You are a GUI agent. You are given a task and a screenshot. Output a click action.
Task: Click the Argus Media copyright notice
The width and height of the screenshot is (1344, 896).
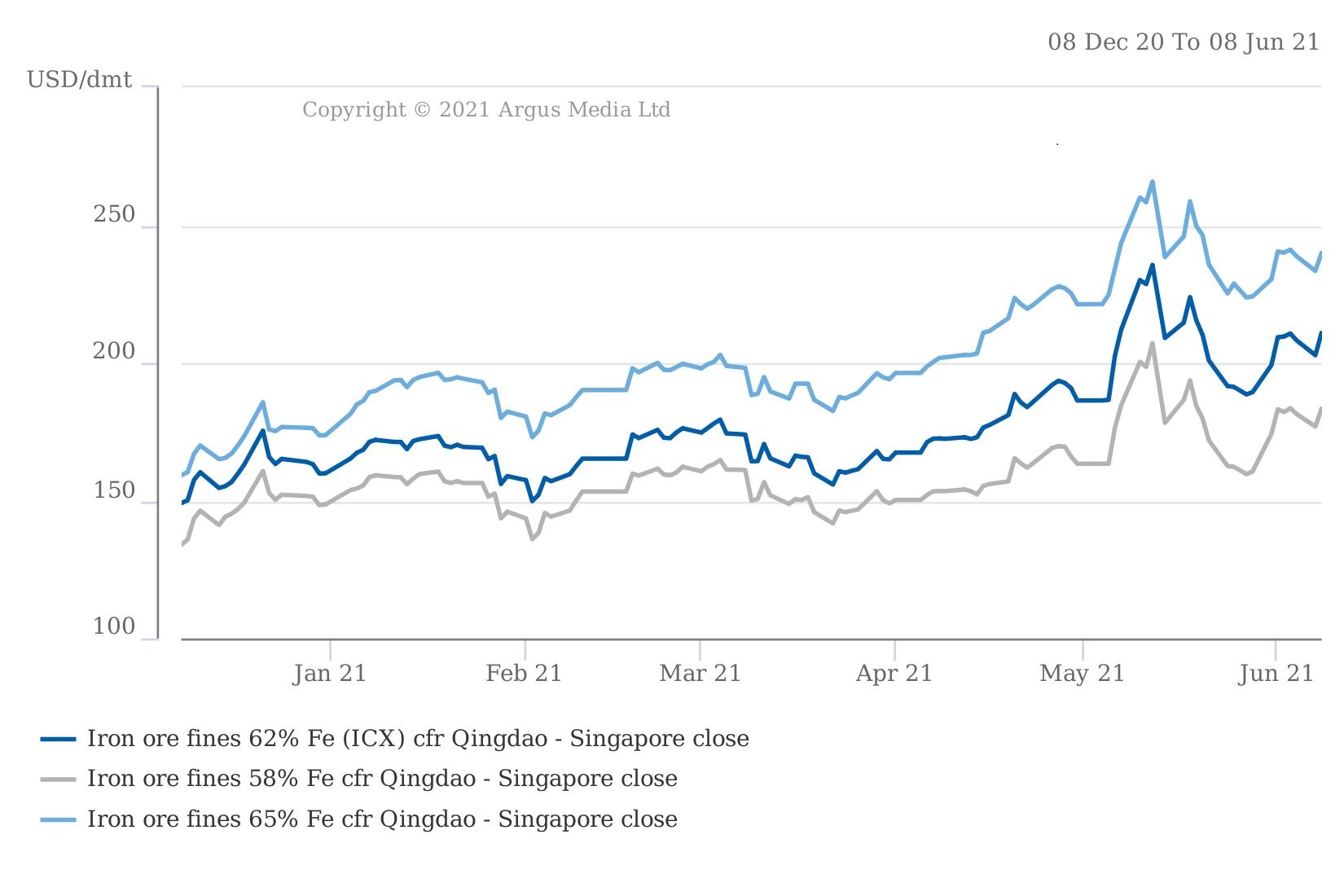[486, 110]
